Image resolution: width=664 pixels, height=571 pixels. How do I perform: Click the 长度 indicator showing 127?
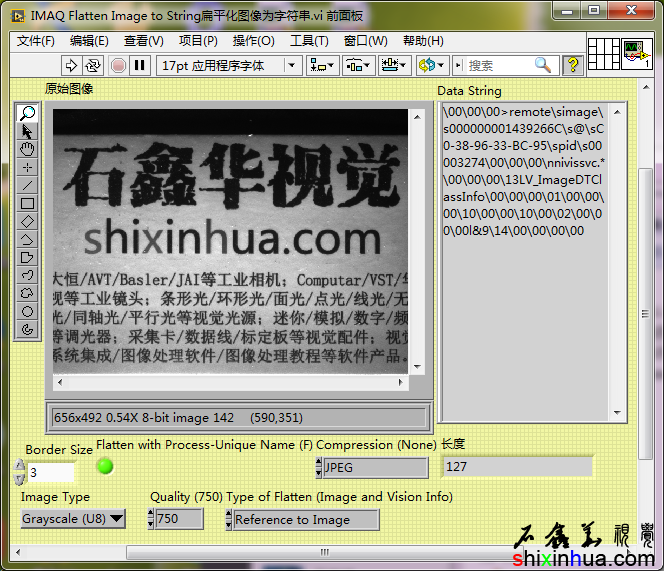click(517, 467)
